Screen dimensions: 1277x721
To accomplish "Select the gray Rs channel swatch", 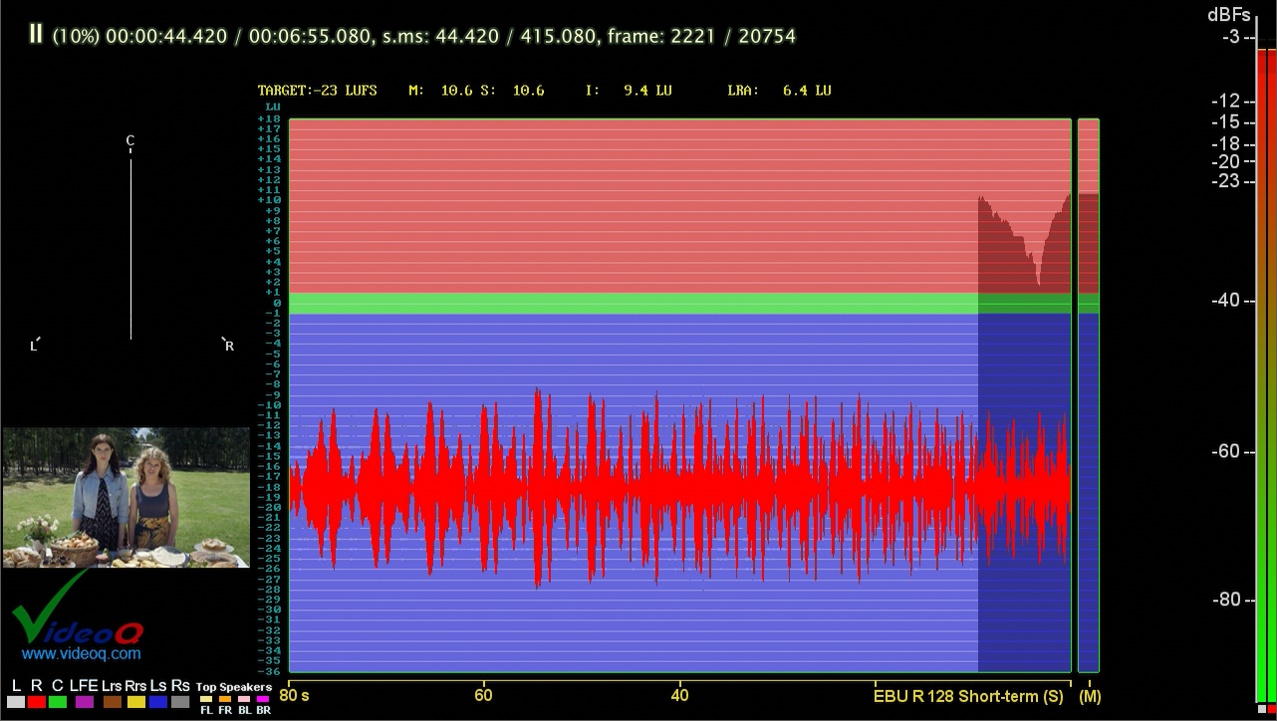I will (180, 702).
